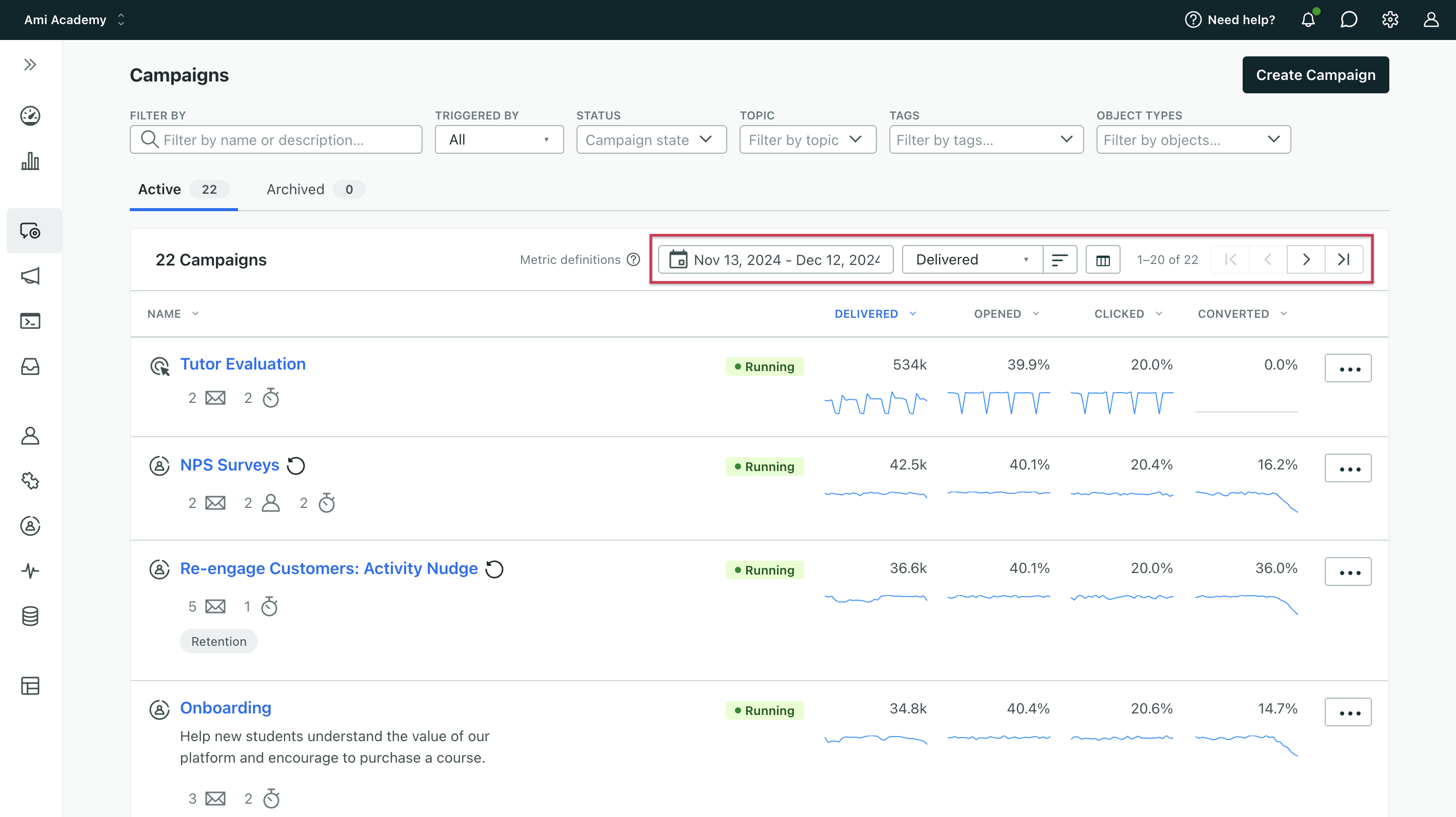This screenshot has width=1456, height=817.
Task: Open the terminal-style sidebar icon
Action: point(30,321)
